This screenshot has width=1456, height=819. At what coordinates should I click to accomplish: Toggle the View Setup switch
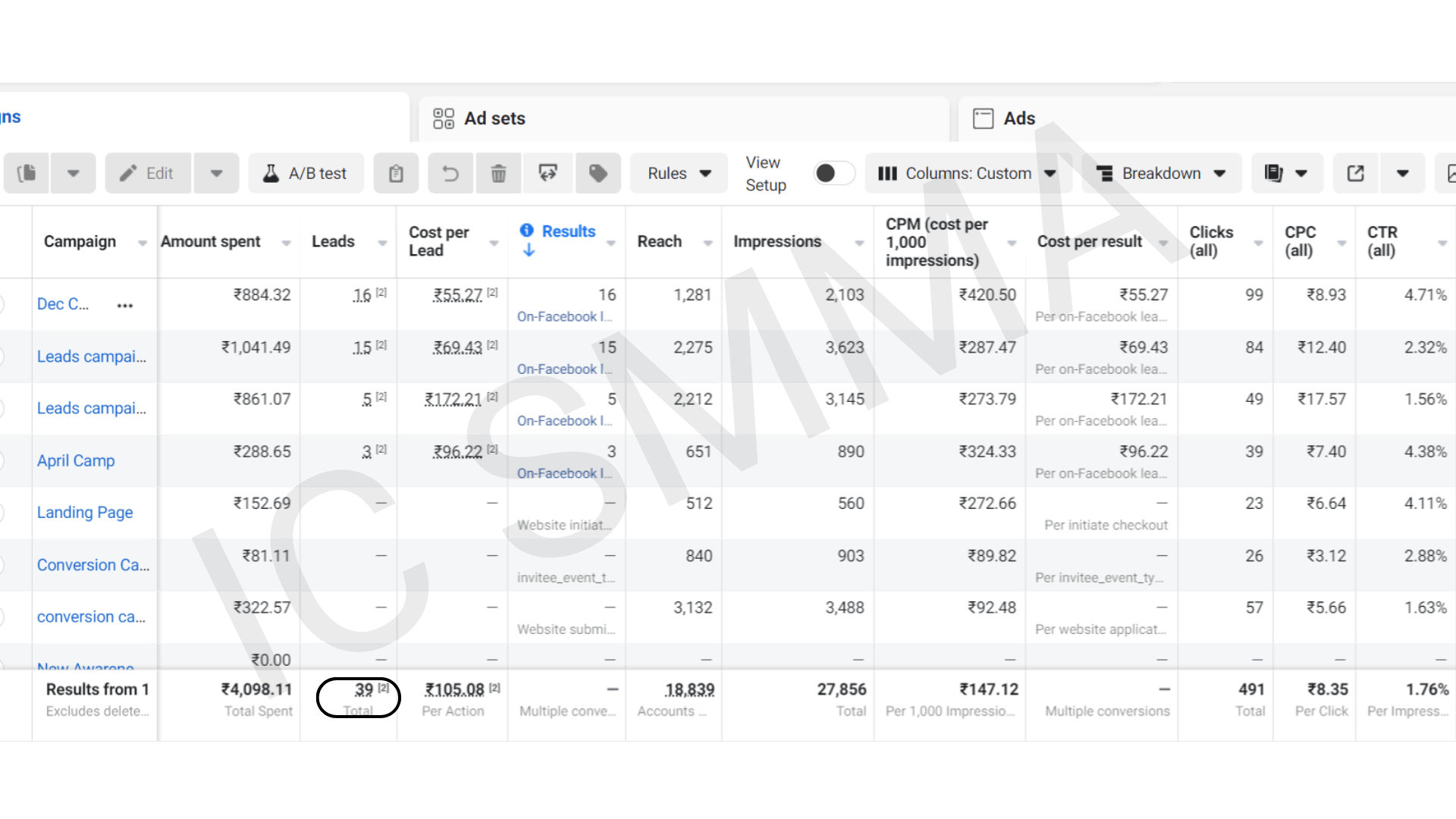click(x=834, y=174)
